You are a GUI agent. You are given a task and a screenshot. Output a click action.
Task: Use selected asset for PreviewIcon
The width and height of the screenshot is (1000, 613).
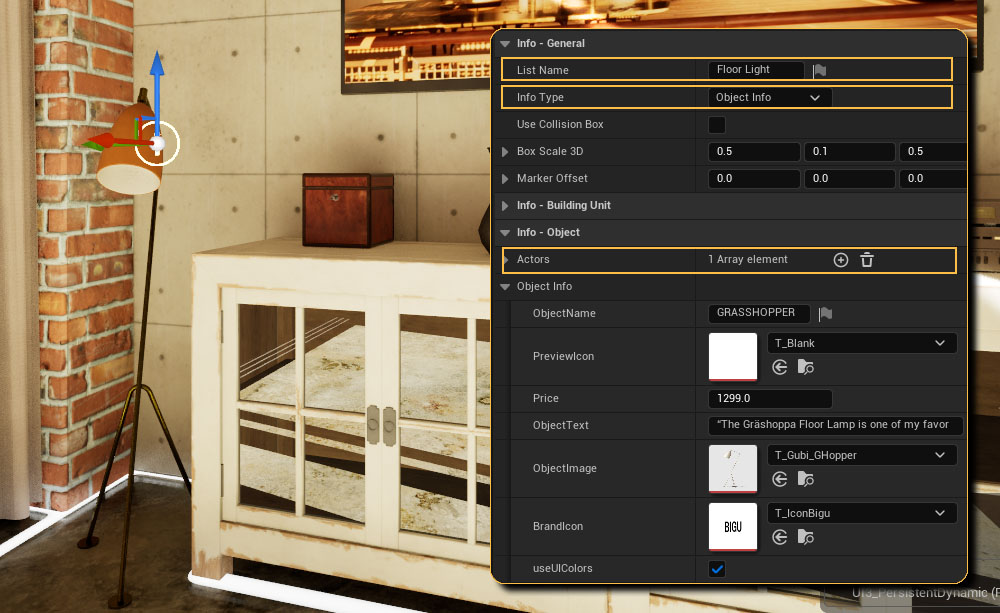(x=780, y=368)
